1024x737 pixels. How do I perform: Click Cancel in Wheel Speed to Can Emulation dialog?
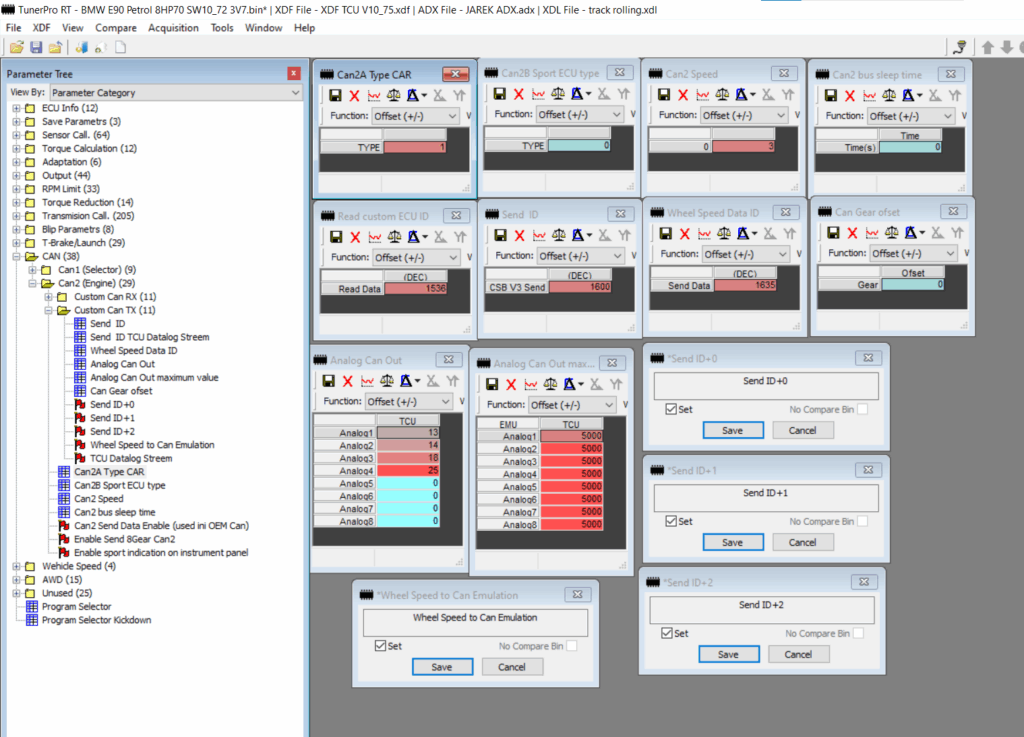click(x=512, y=667)
